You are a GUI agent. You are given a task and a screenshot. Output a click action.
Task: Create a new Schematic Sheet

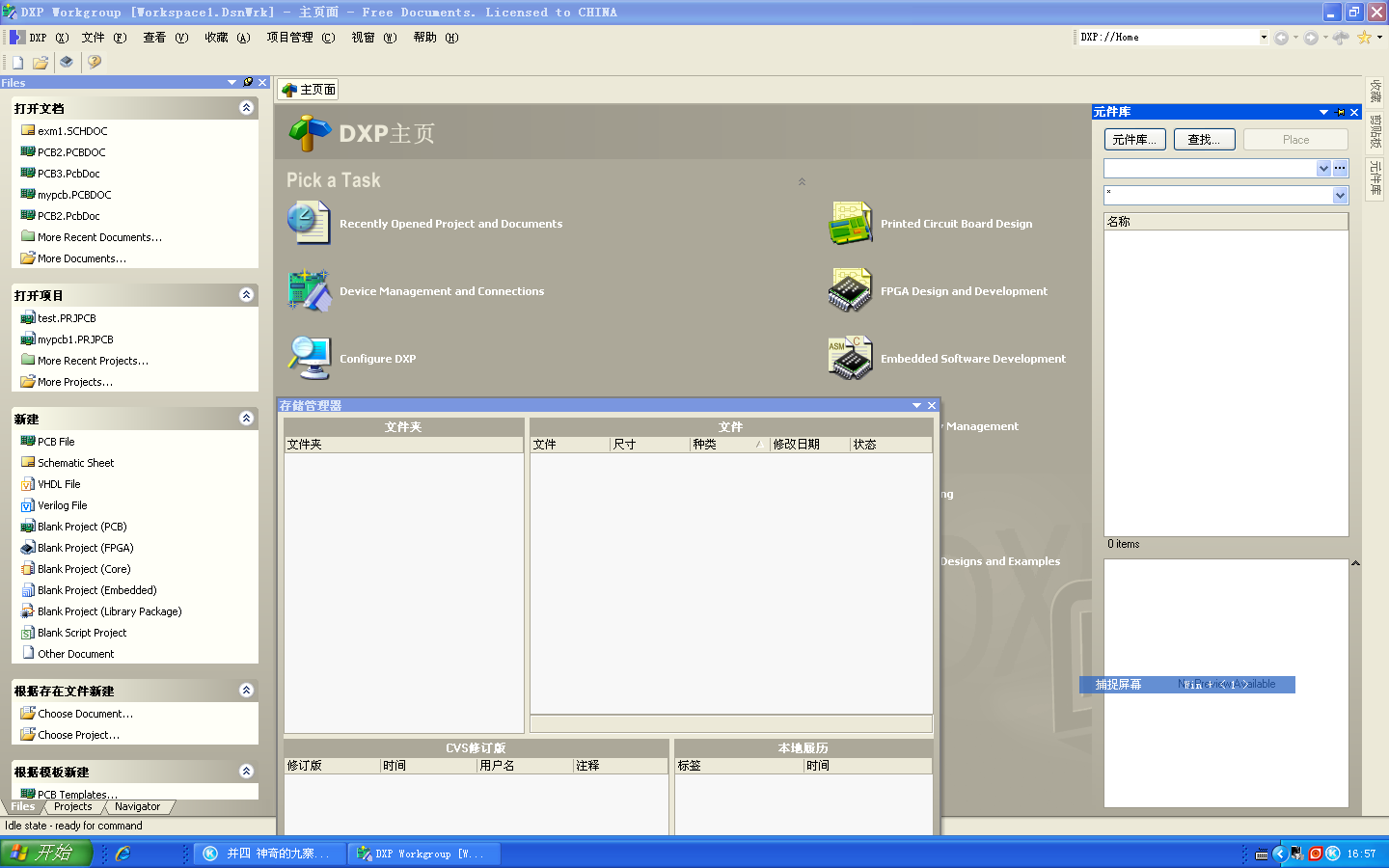[76, 463]
